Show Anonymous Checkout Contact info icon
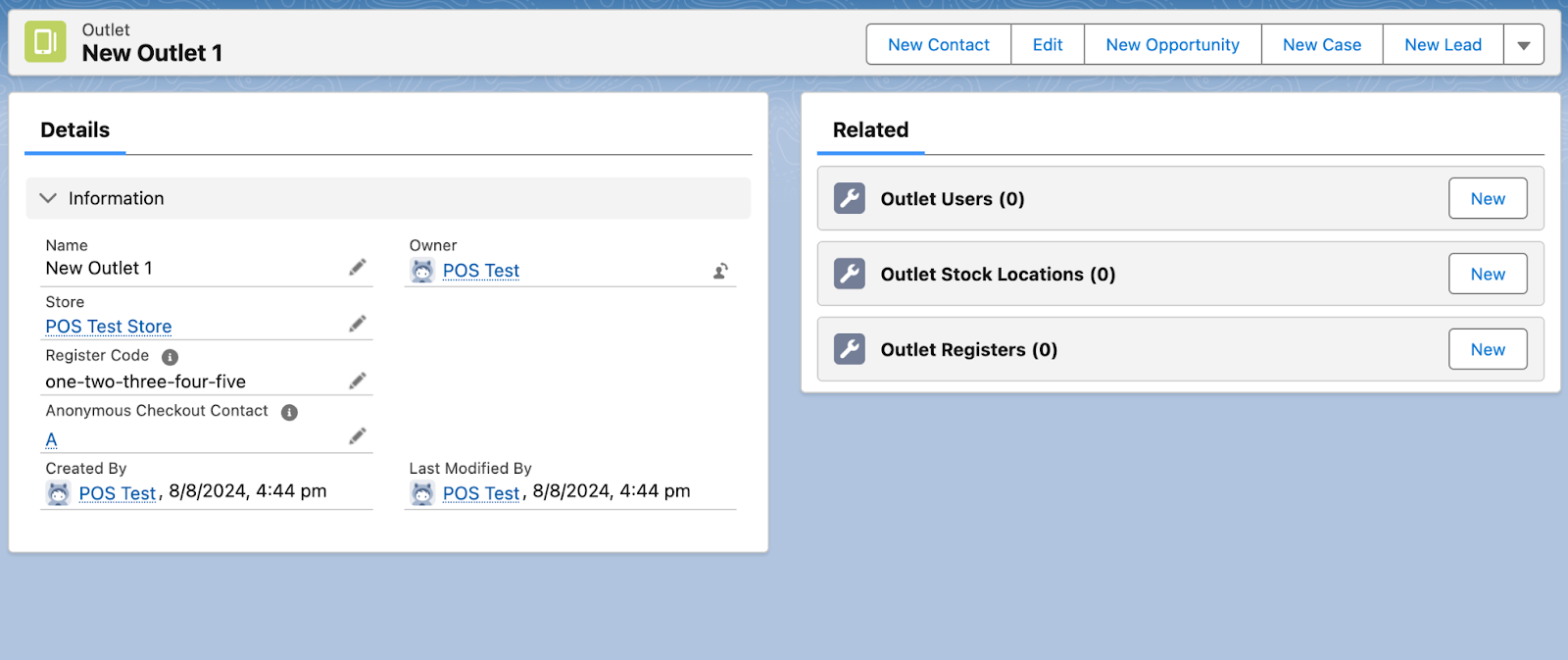 click(x=289, y=412)
